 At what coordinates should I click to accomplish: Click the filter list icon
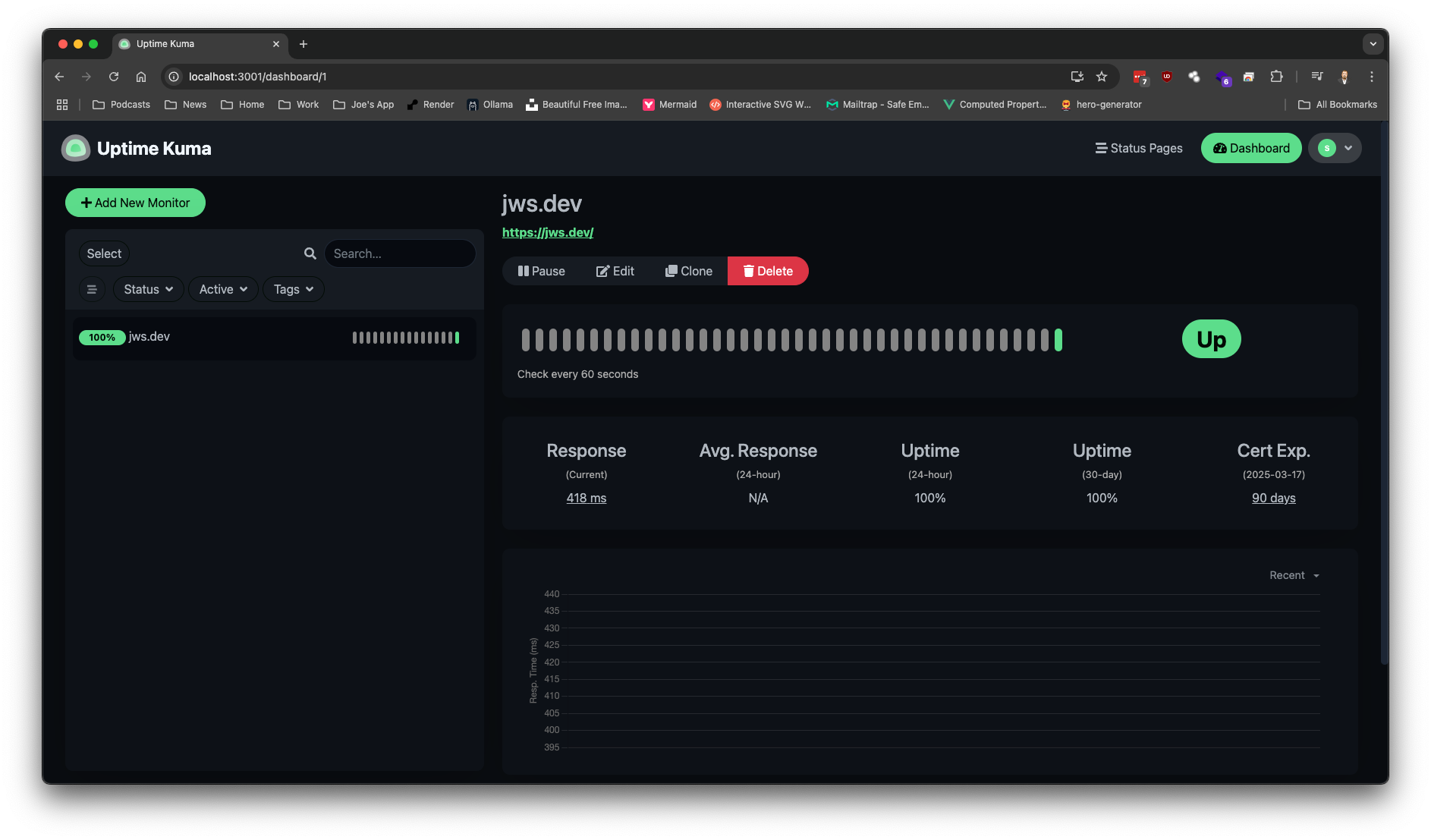coord(92,289)
